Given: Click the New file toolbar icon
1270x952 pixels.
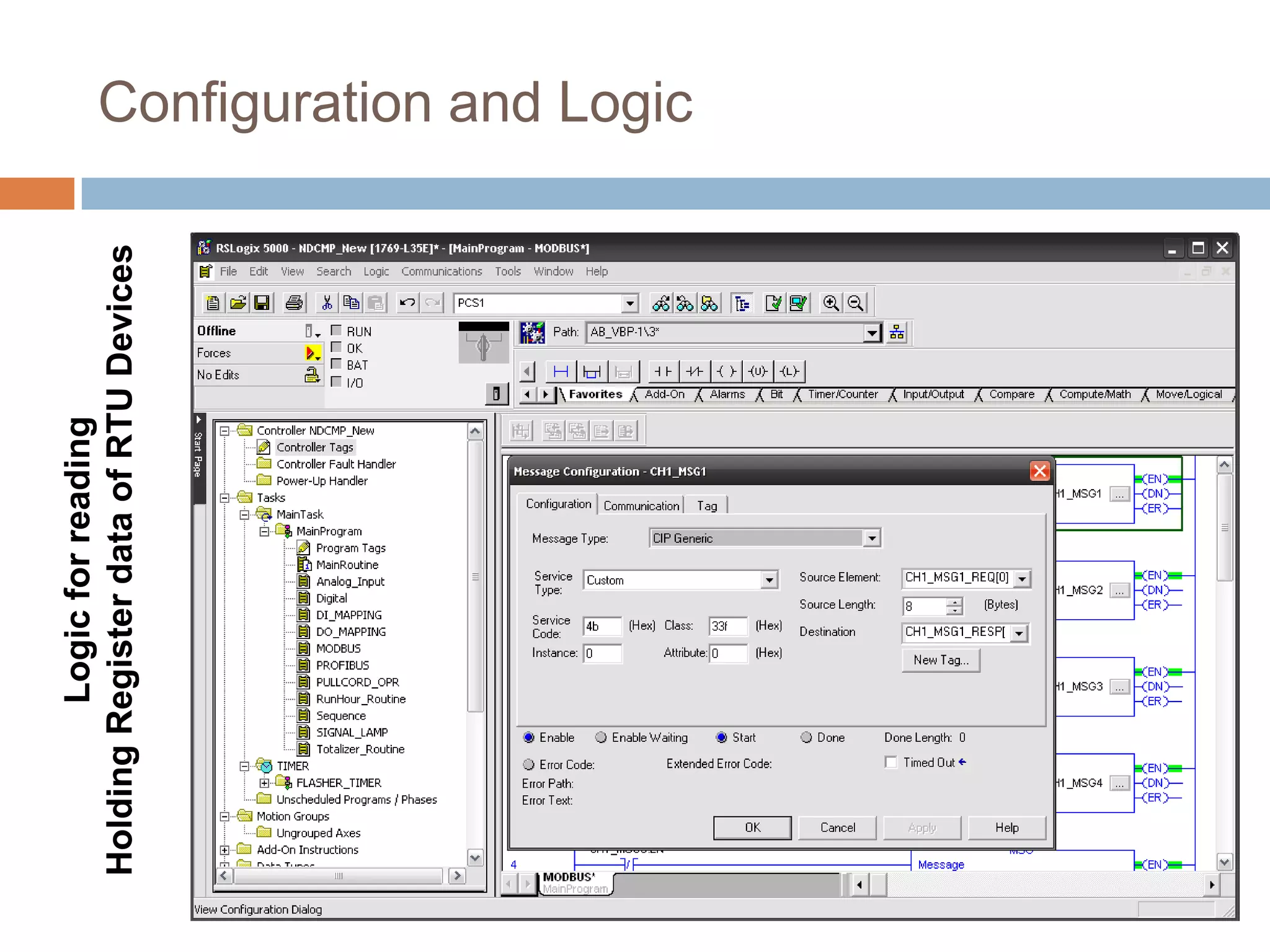Looking at the screenshot, I should click(x=213, y=302).
